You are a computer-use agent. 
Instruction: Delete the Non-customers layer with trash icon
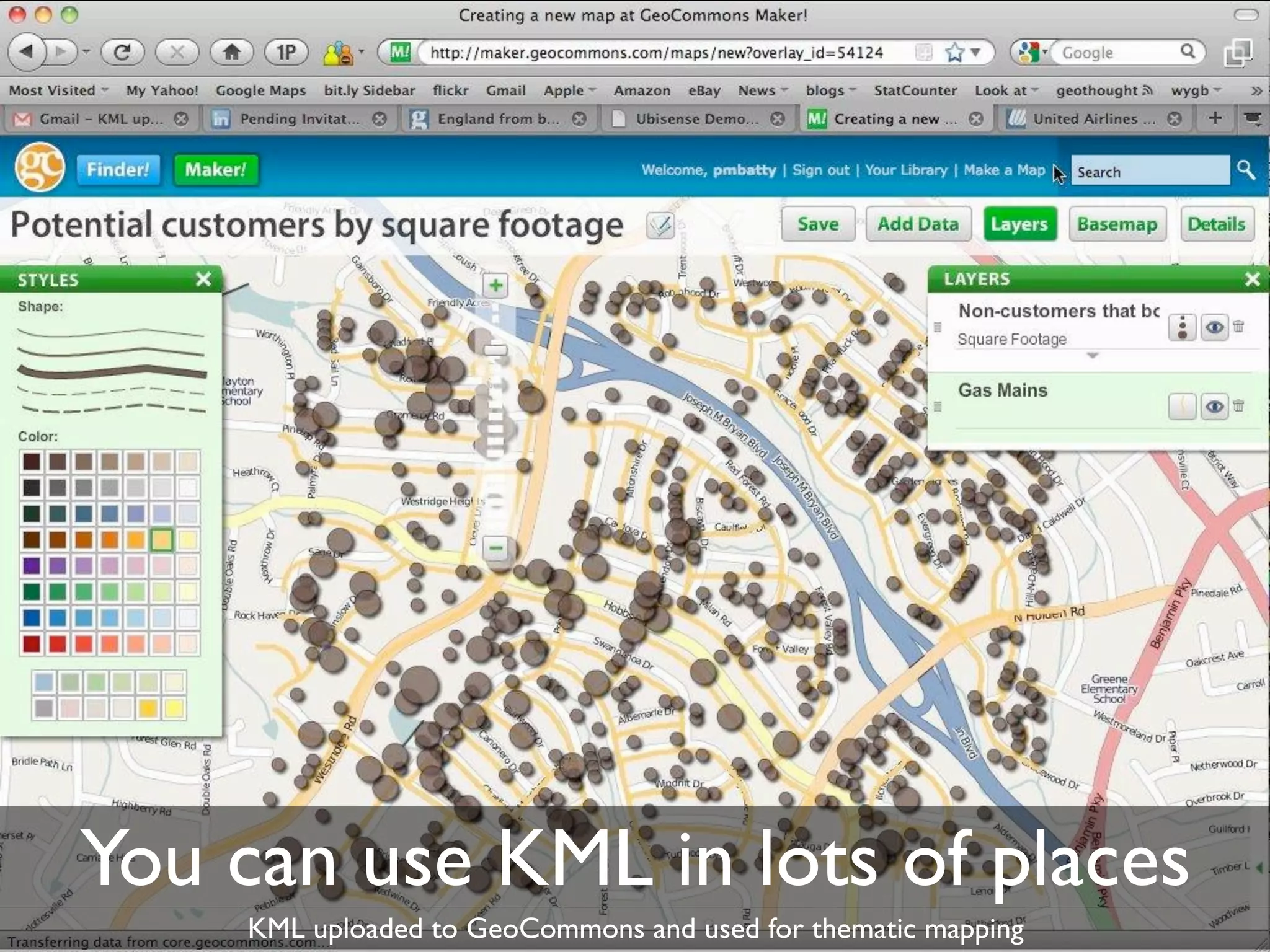point(1238,326)
